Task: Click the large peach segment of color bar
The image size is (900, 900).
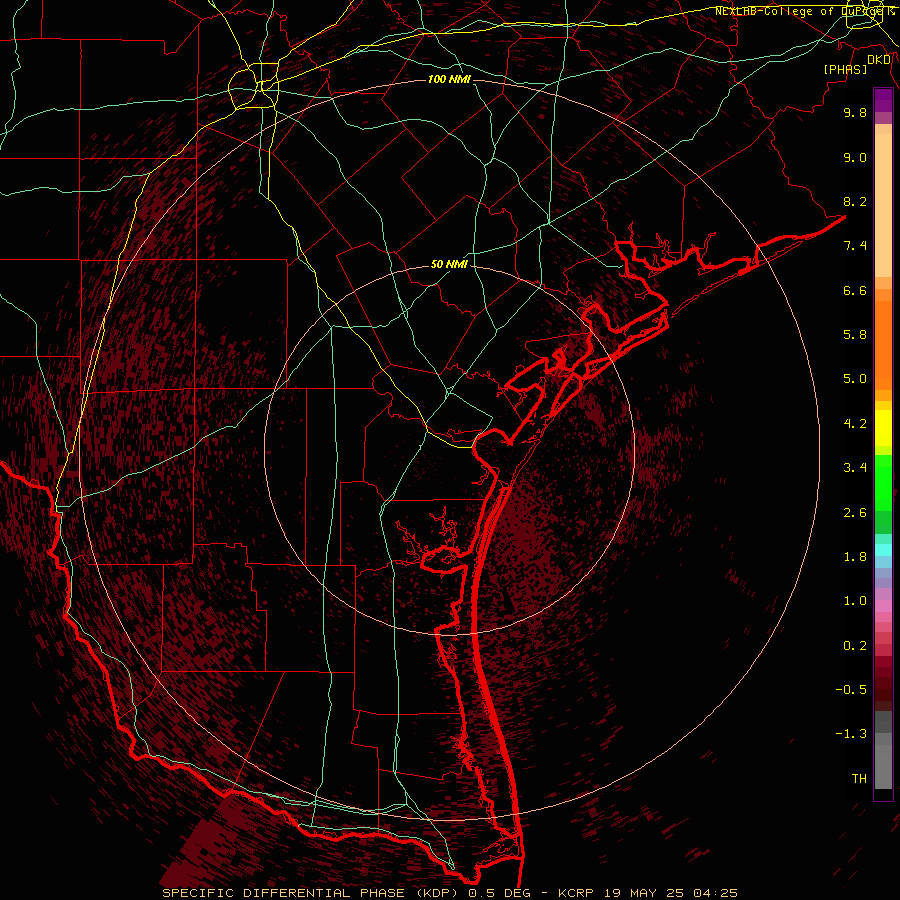Action: 883,205
